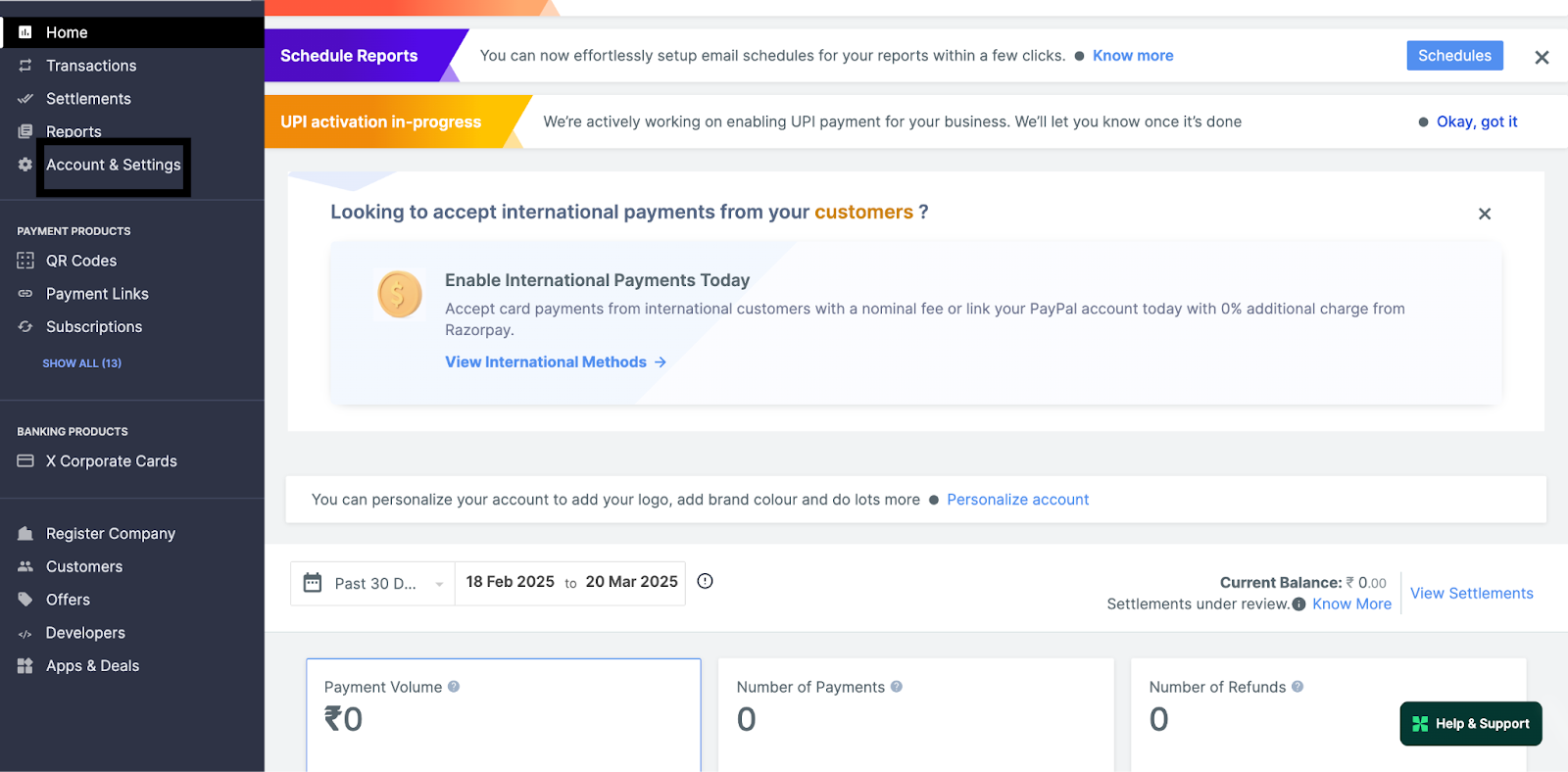The image size is (1568, 772).
Task: Click info icon next to Settlements under review
Action: pyautogui.click(x=1298, y=604)
